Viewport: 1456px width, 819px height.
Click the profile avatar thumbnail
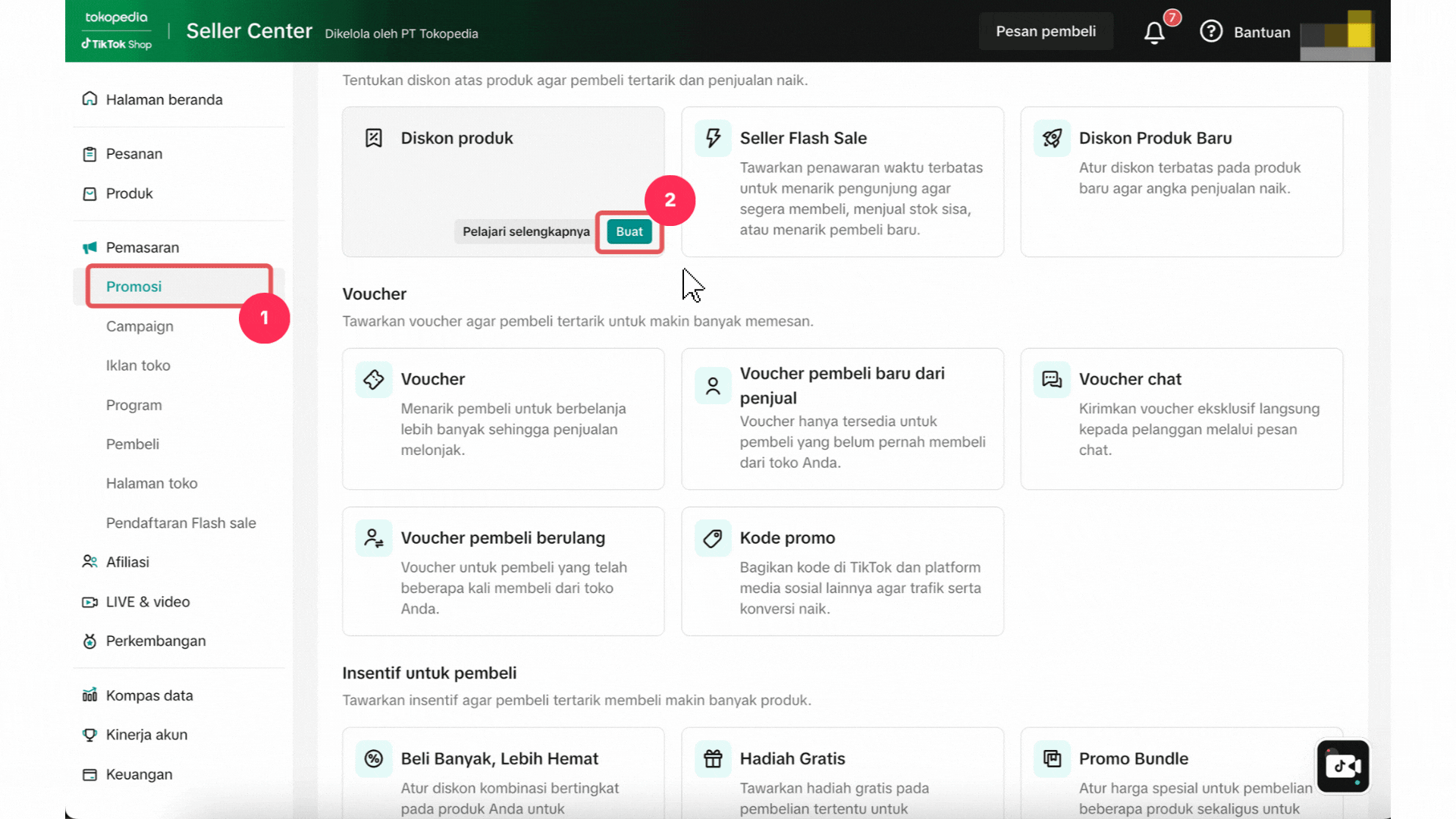coord(1338,35)
